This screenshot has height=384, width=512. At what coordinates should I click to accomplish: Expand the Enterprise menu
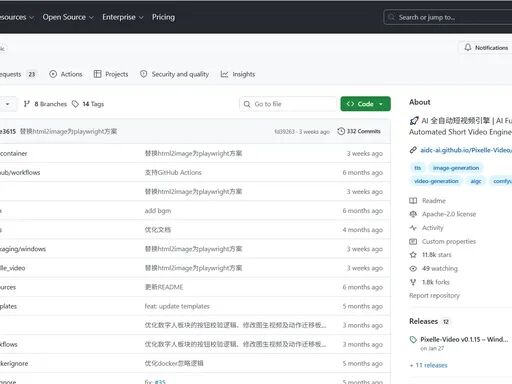pos(123,17)
